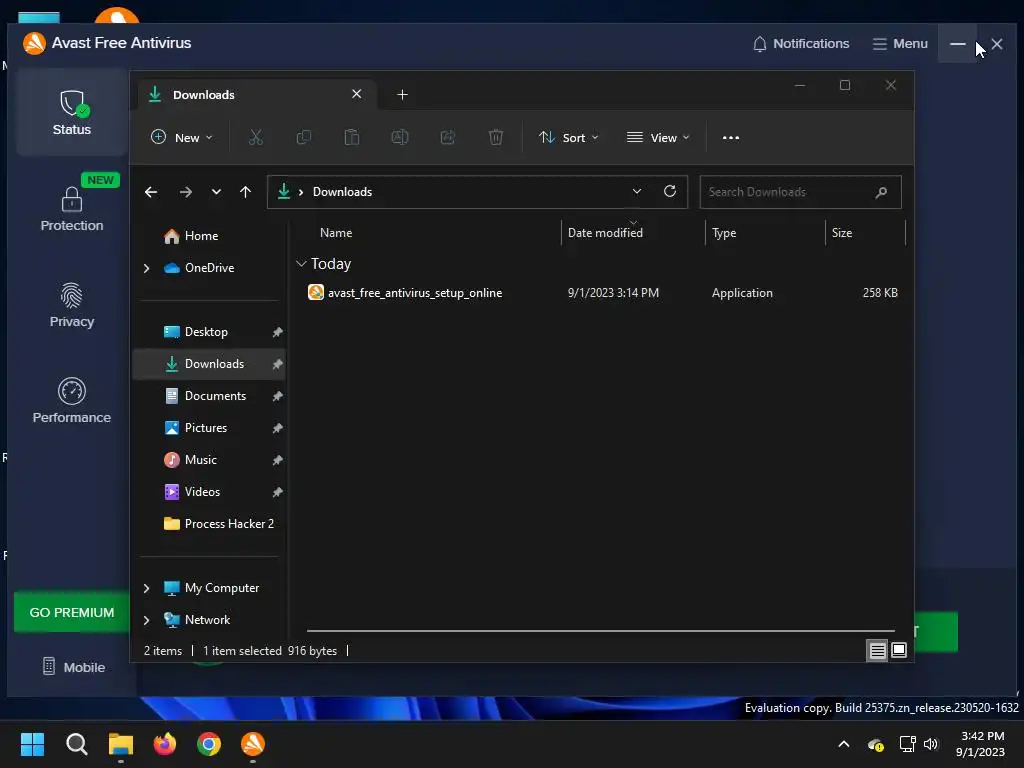Click the Paste icon in Explorer toolbar

(x=352, y=138)
